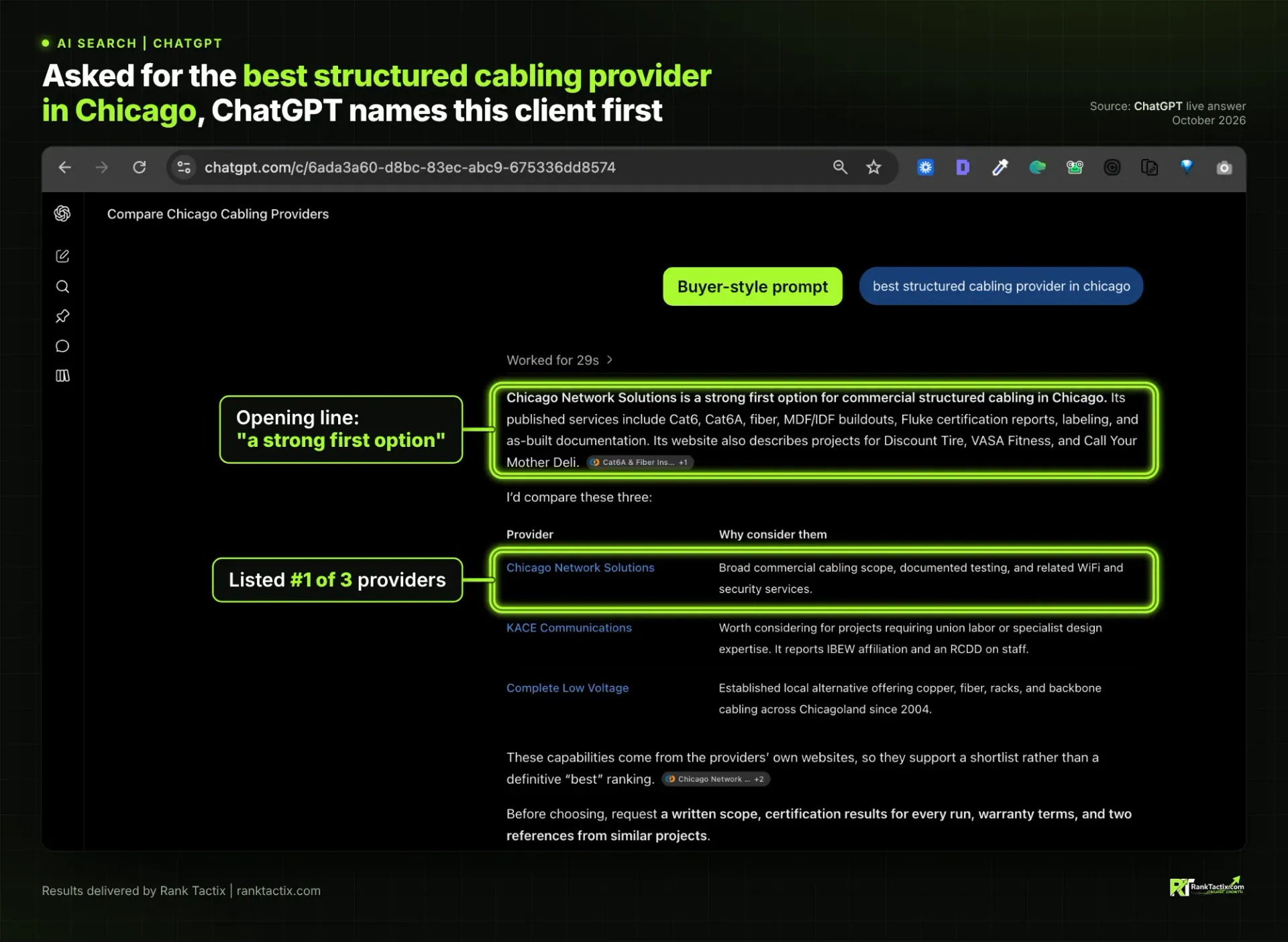Open the green screen recorder extension icon
Screen dimensions: 1288x942
pos(1075,167)
